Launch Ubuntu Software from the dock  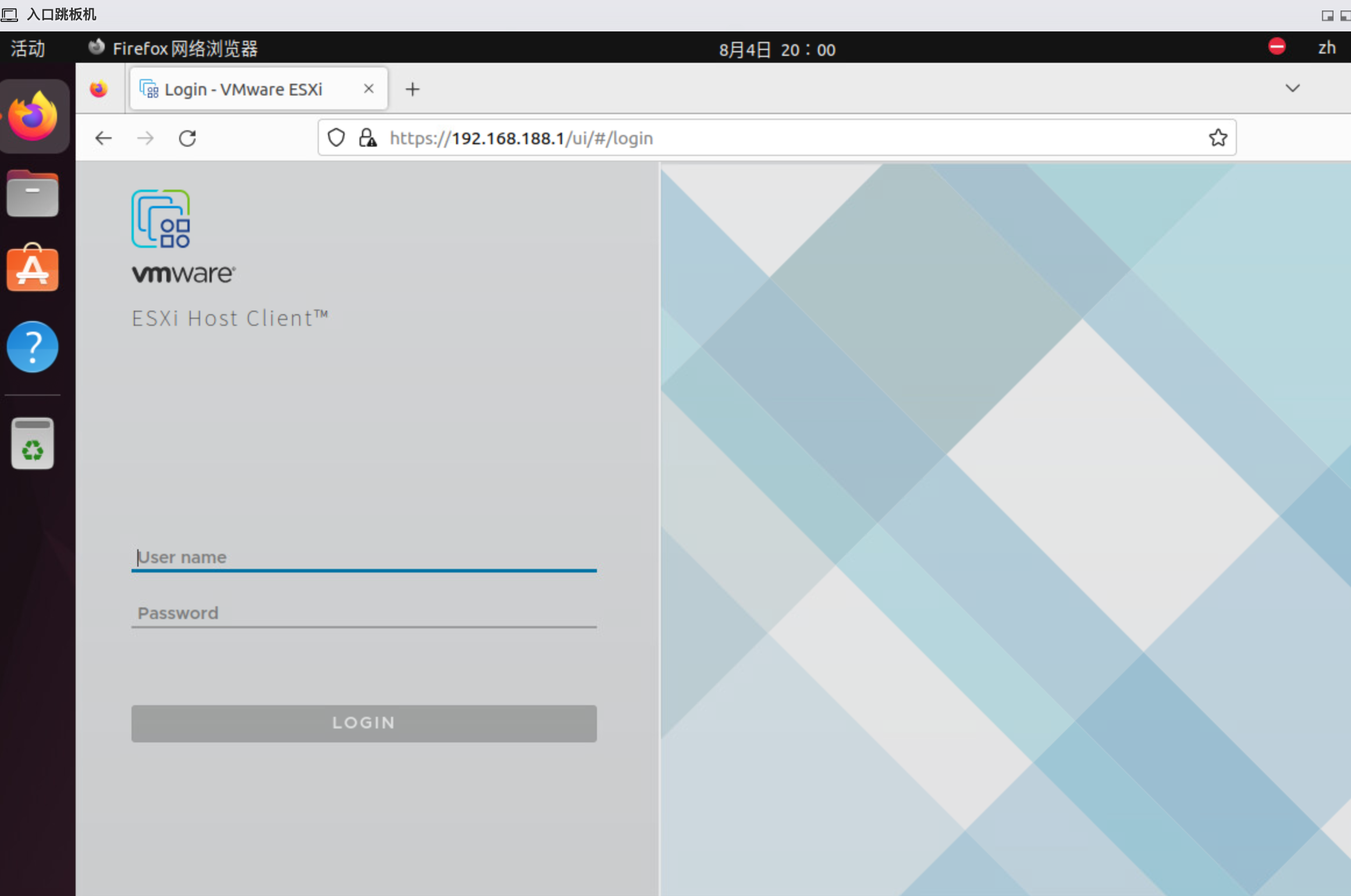coord(33,268)
